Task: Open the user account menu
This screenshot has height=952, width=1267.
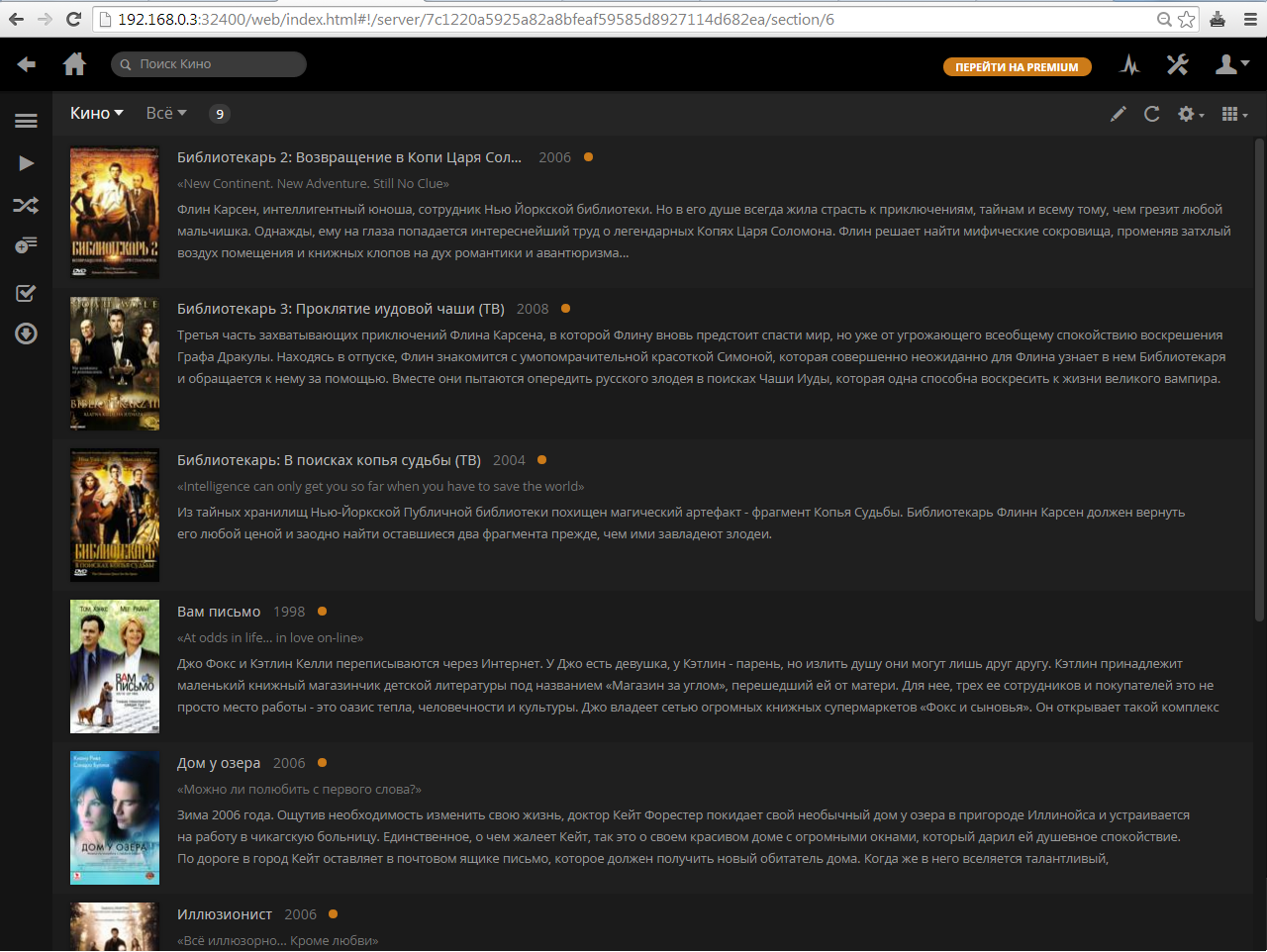Action: tap(1231, 64)
